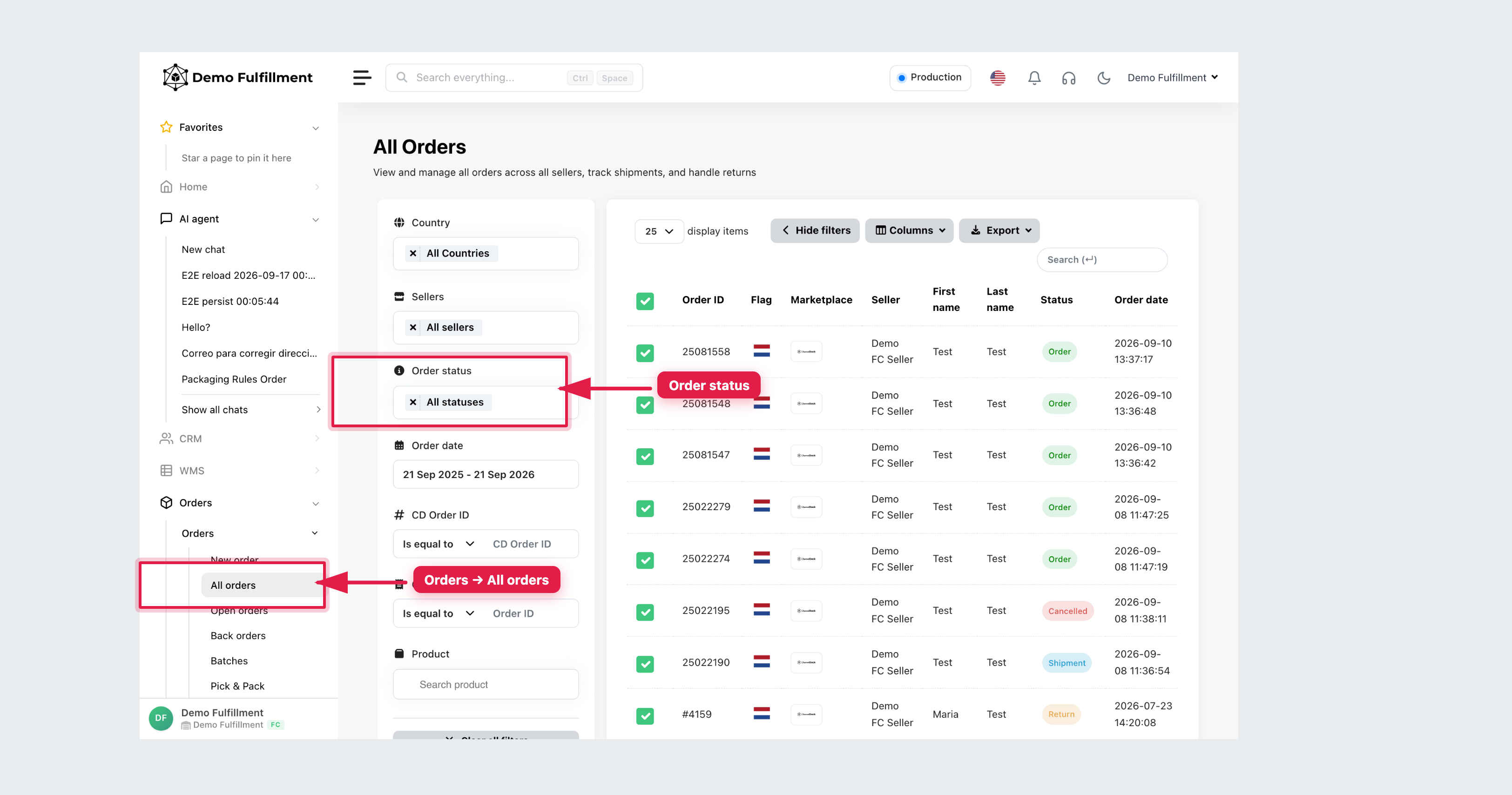Show all chats in sidebar

250,410
